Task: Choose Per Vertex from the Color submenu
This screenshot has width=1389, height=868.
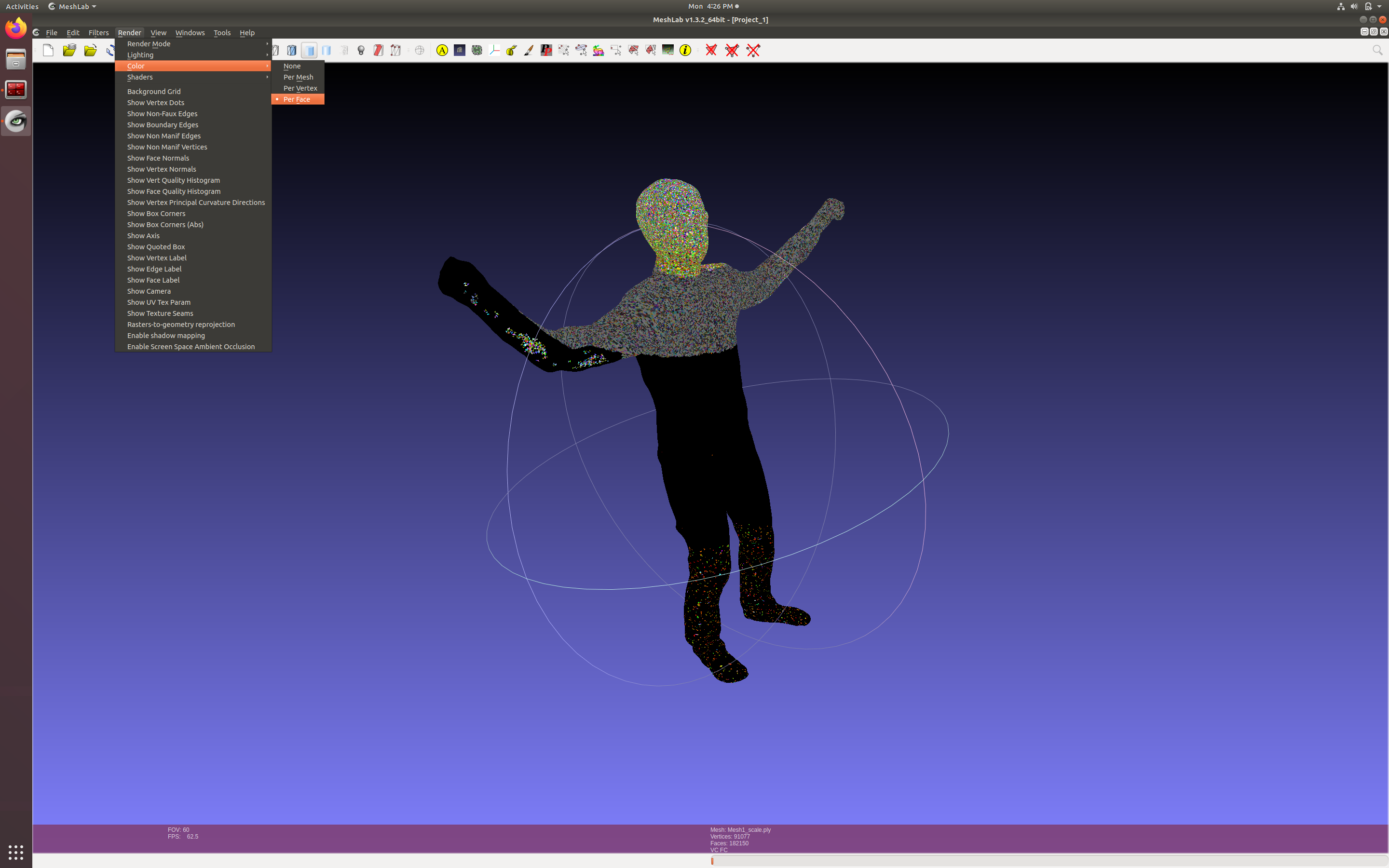Action: point(300,88)
